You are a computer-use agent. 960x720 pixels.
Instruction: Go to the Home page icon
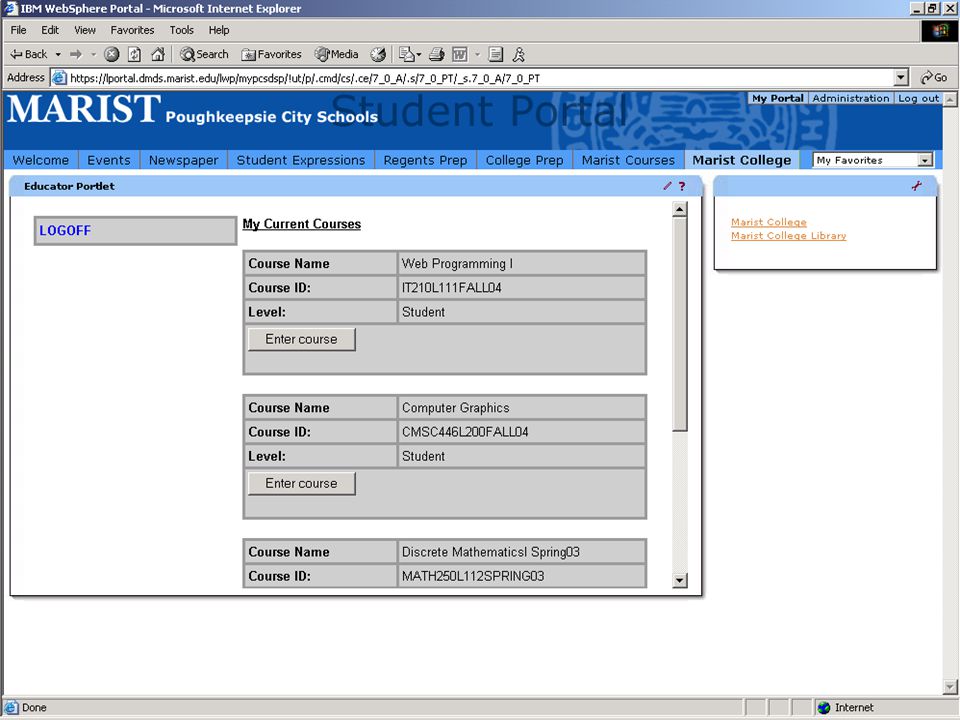tap(158, 54)
